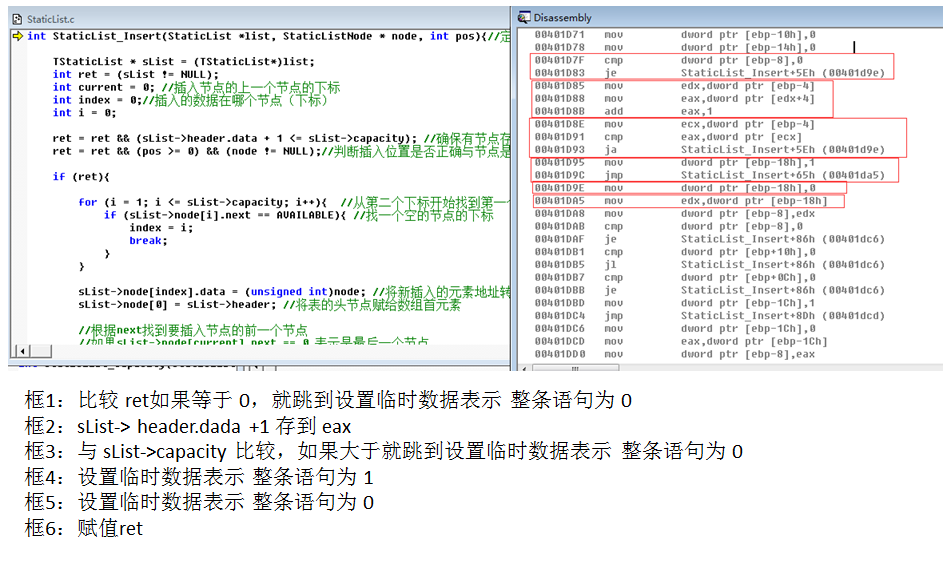Click the 'break;' statement

[148, 240]
